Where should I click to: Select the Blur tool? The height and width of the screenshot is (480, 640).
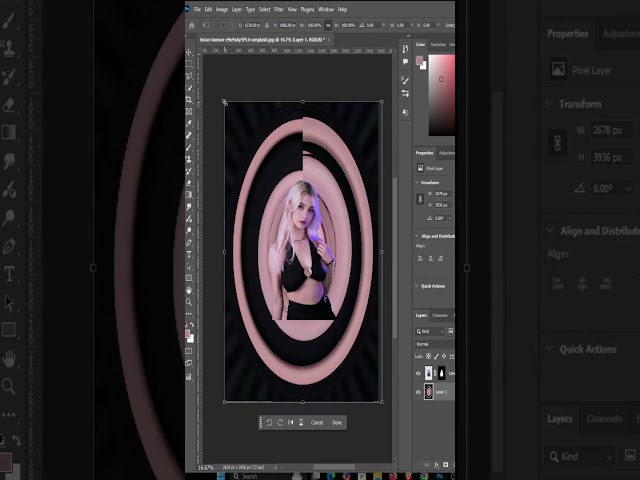(189, 207)
